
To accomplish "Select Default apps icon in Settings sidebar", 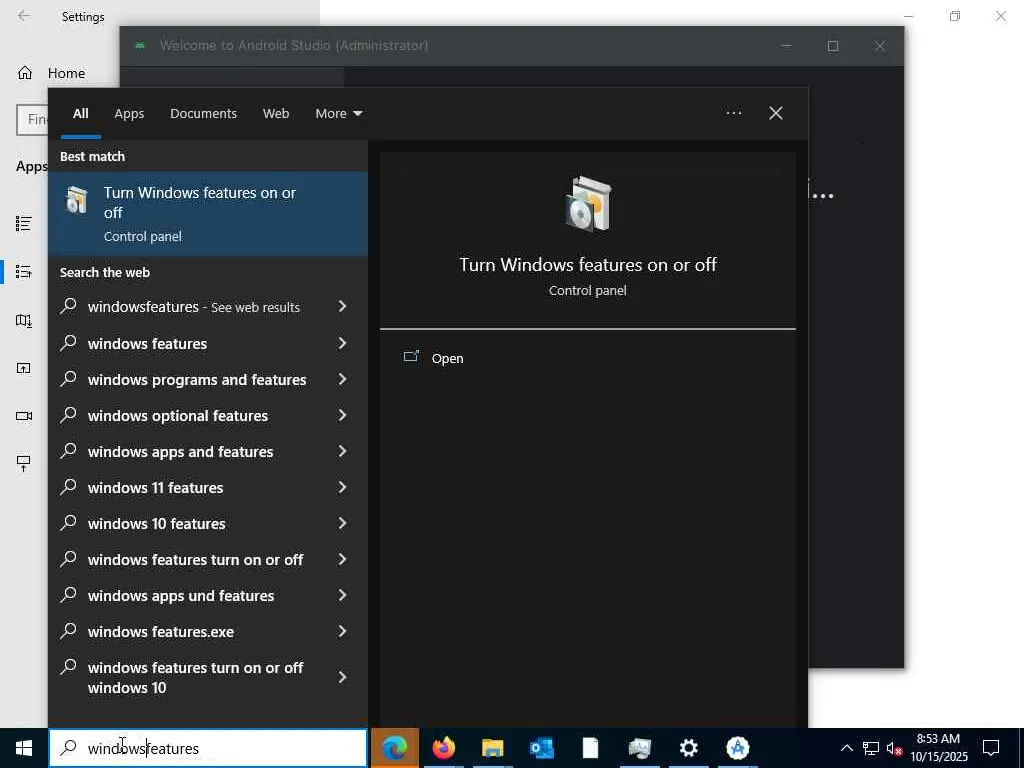I will pos(24,271).
